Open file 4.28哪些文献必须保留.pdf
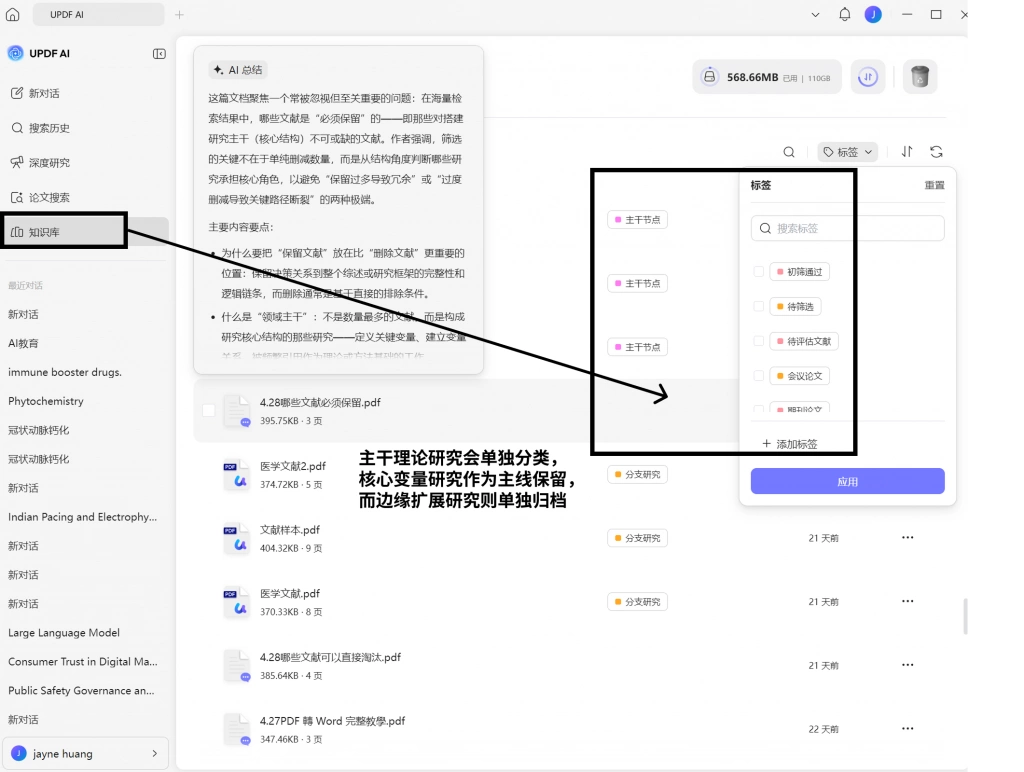Image resolution: width=1024 pixels, height=772 pixels. click(320, 403)
